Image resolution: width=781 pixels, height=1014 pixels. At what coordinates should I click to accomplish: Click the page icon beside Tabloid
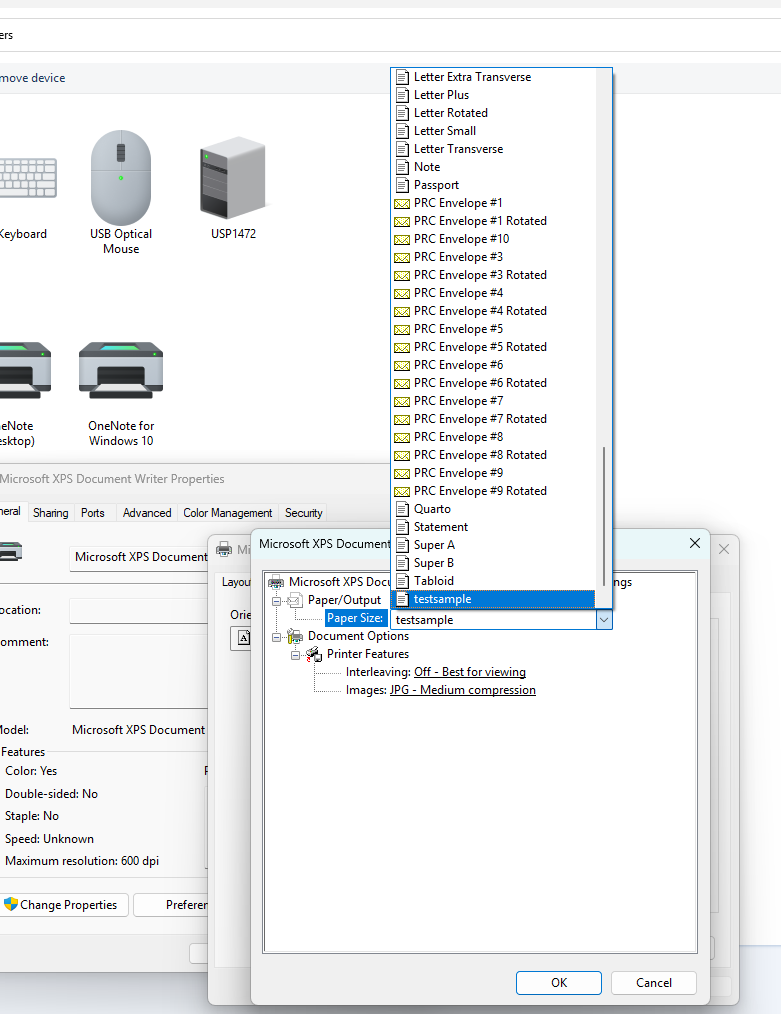[x=402, y=581]
